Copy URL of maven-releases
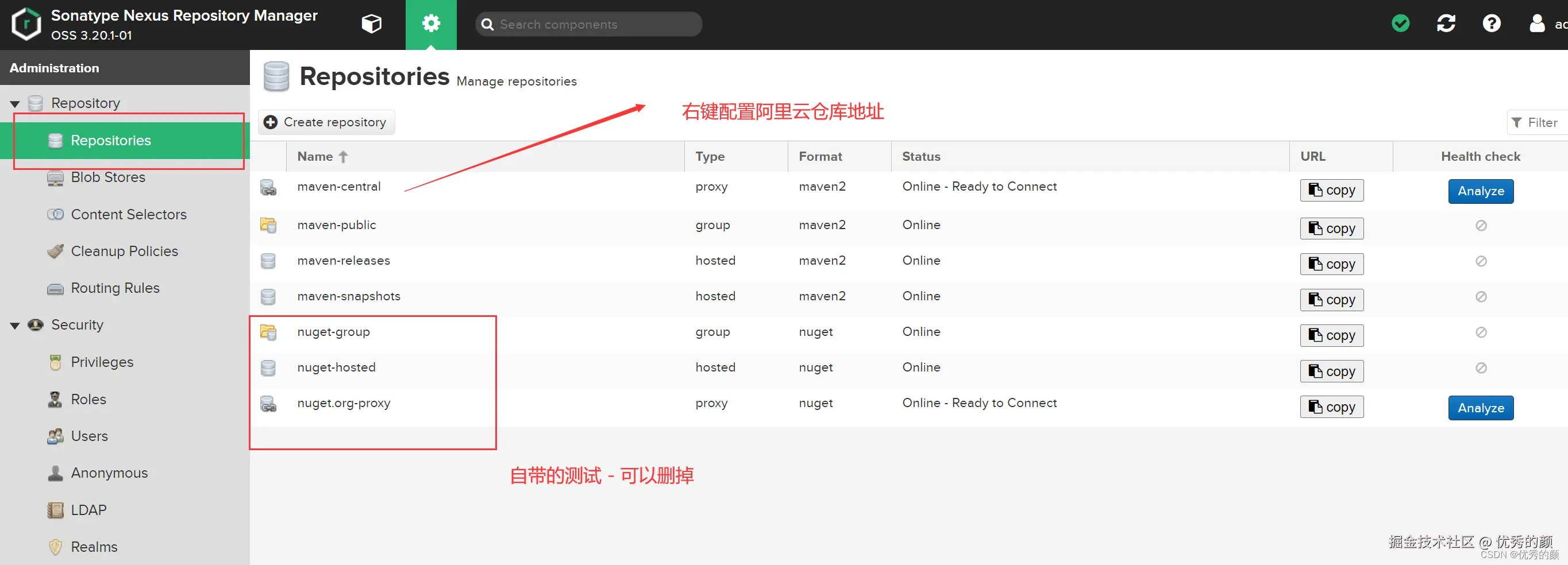The height and width of the screenshot is (565, 1568). [1332, 265]
